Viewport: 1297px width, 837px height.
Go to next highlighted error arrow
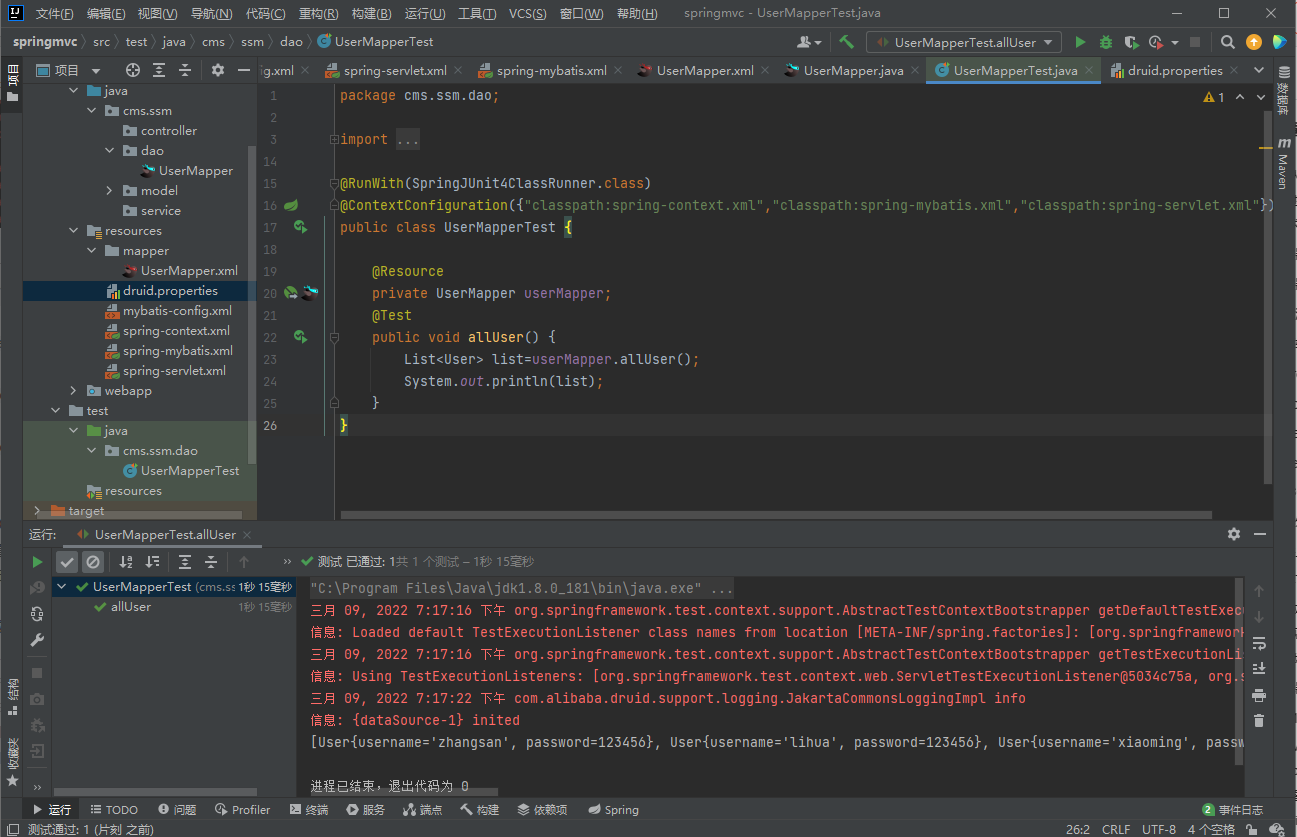1262,97
